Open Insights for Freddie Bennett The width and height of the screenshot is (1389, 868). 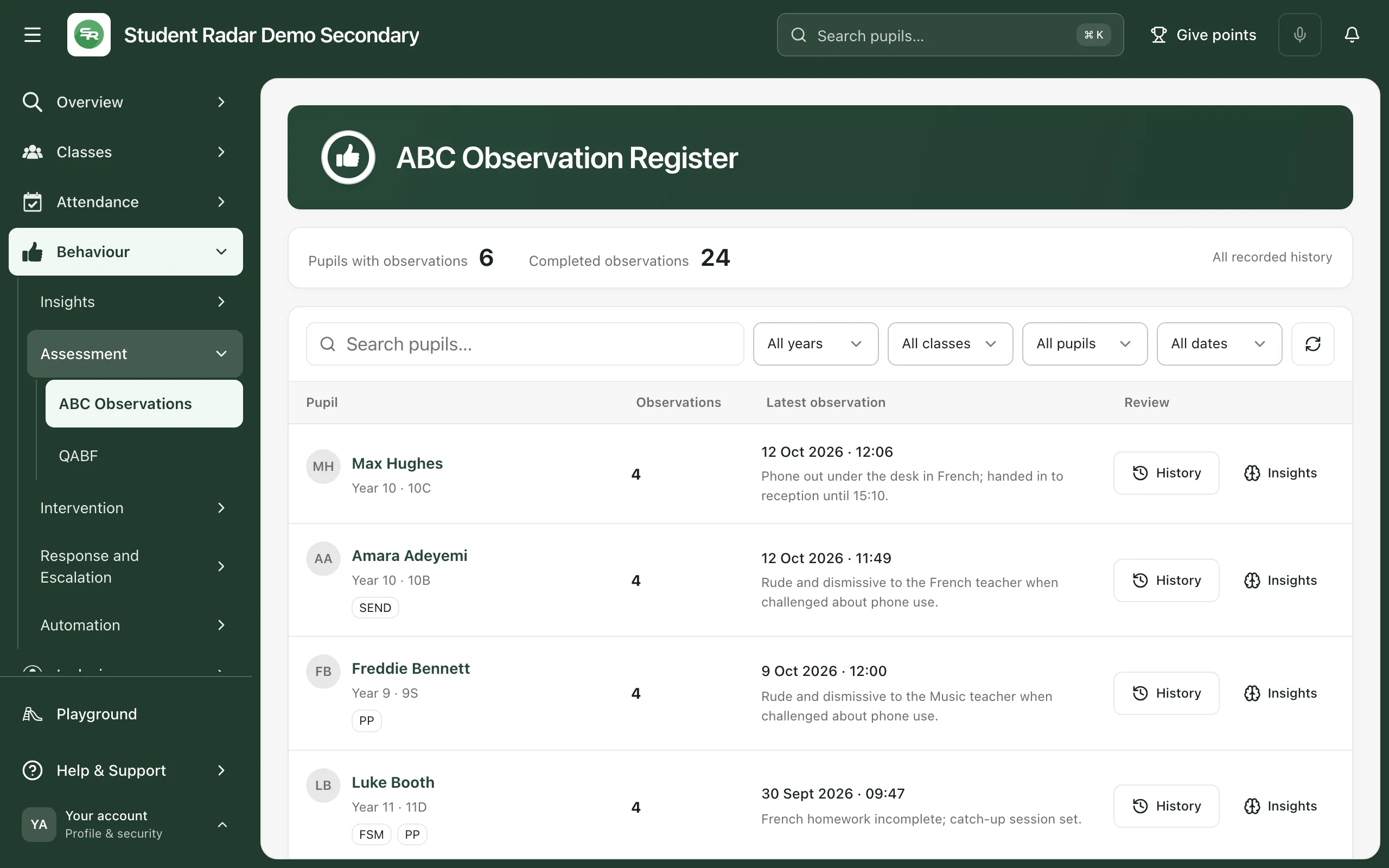point(1280,693)
